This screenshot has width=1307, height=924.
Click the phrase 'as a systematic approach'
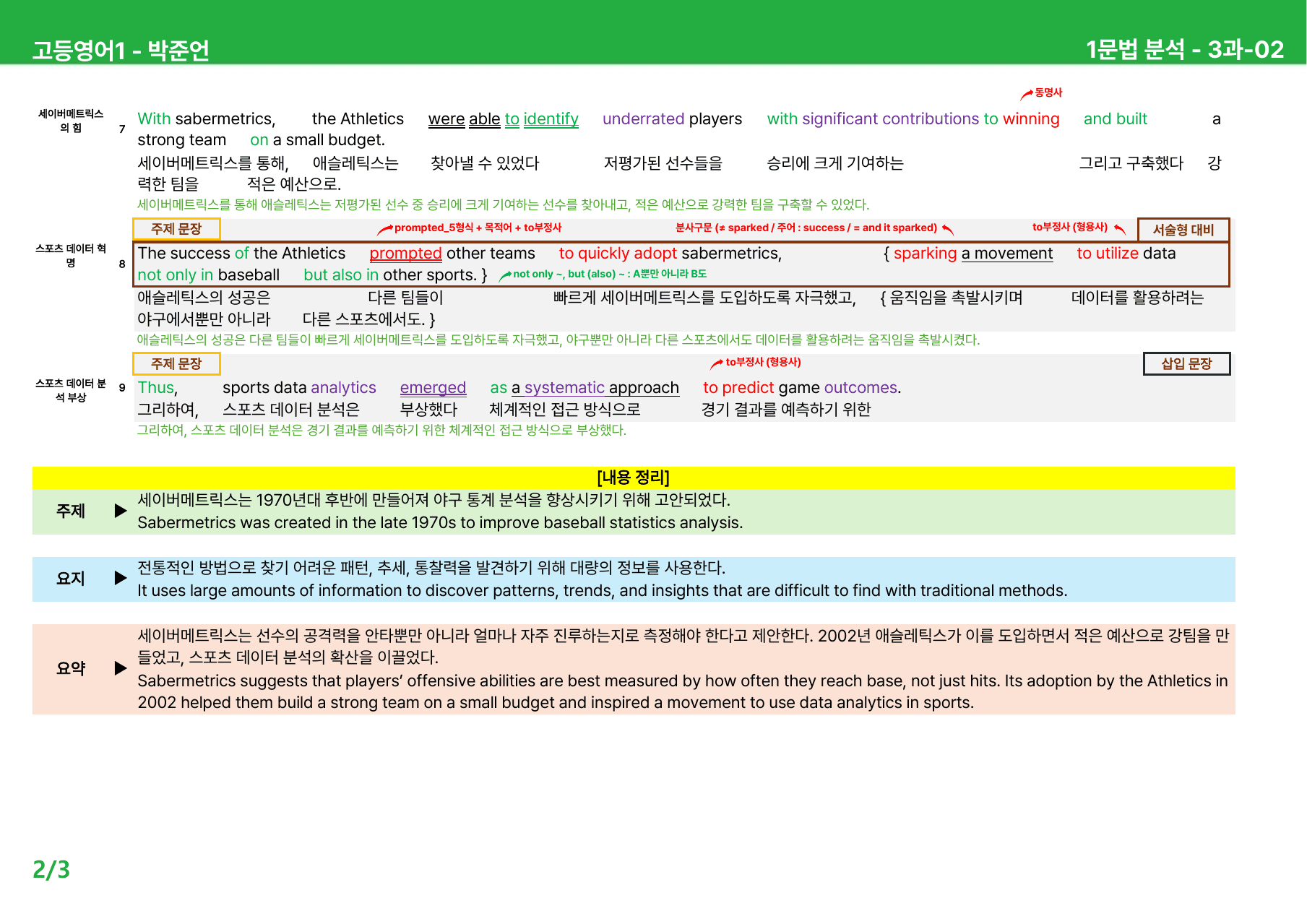click(585, 388)
